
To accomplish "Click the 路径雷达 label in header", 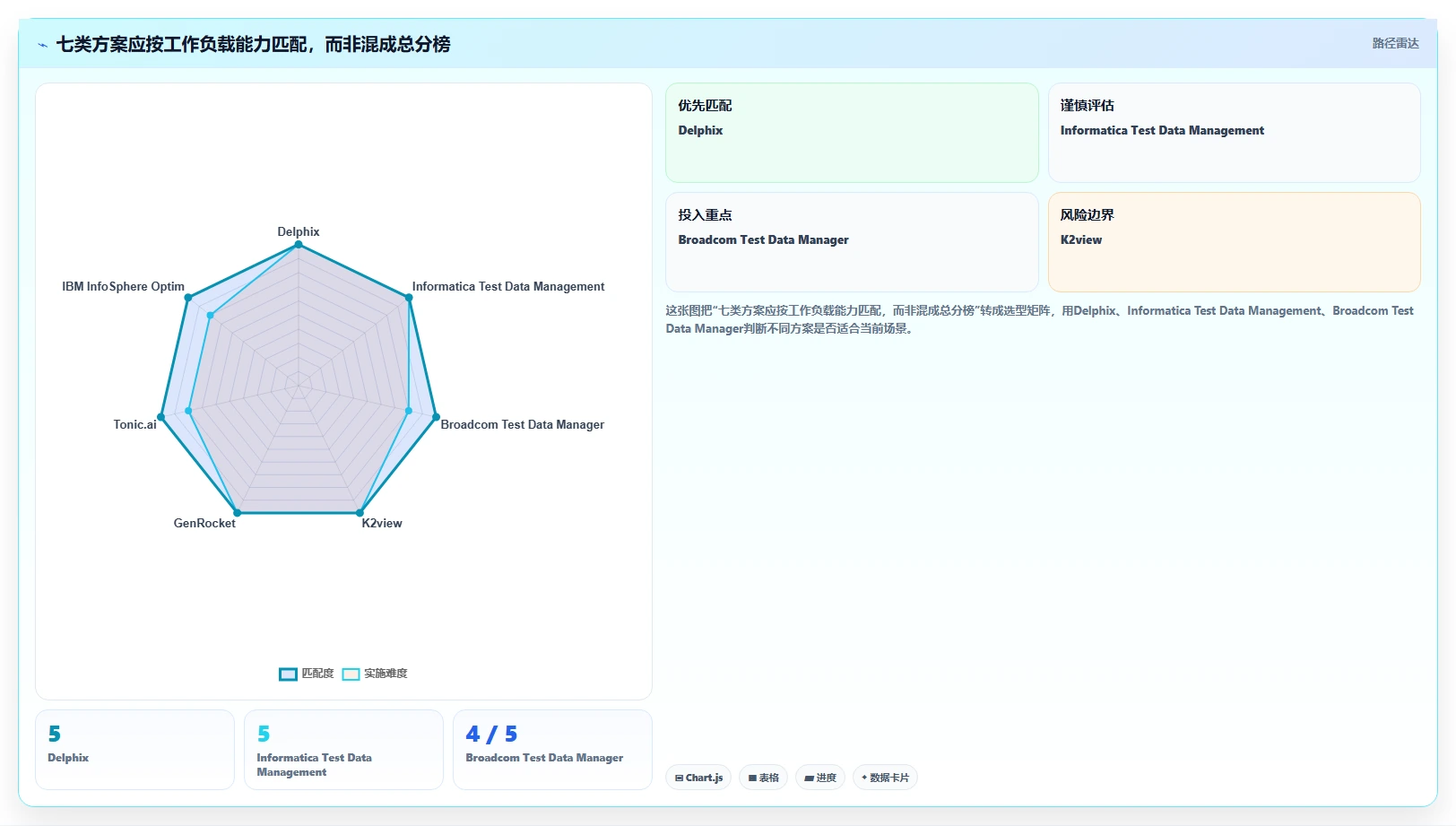I will [1395, 43].
